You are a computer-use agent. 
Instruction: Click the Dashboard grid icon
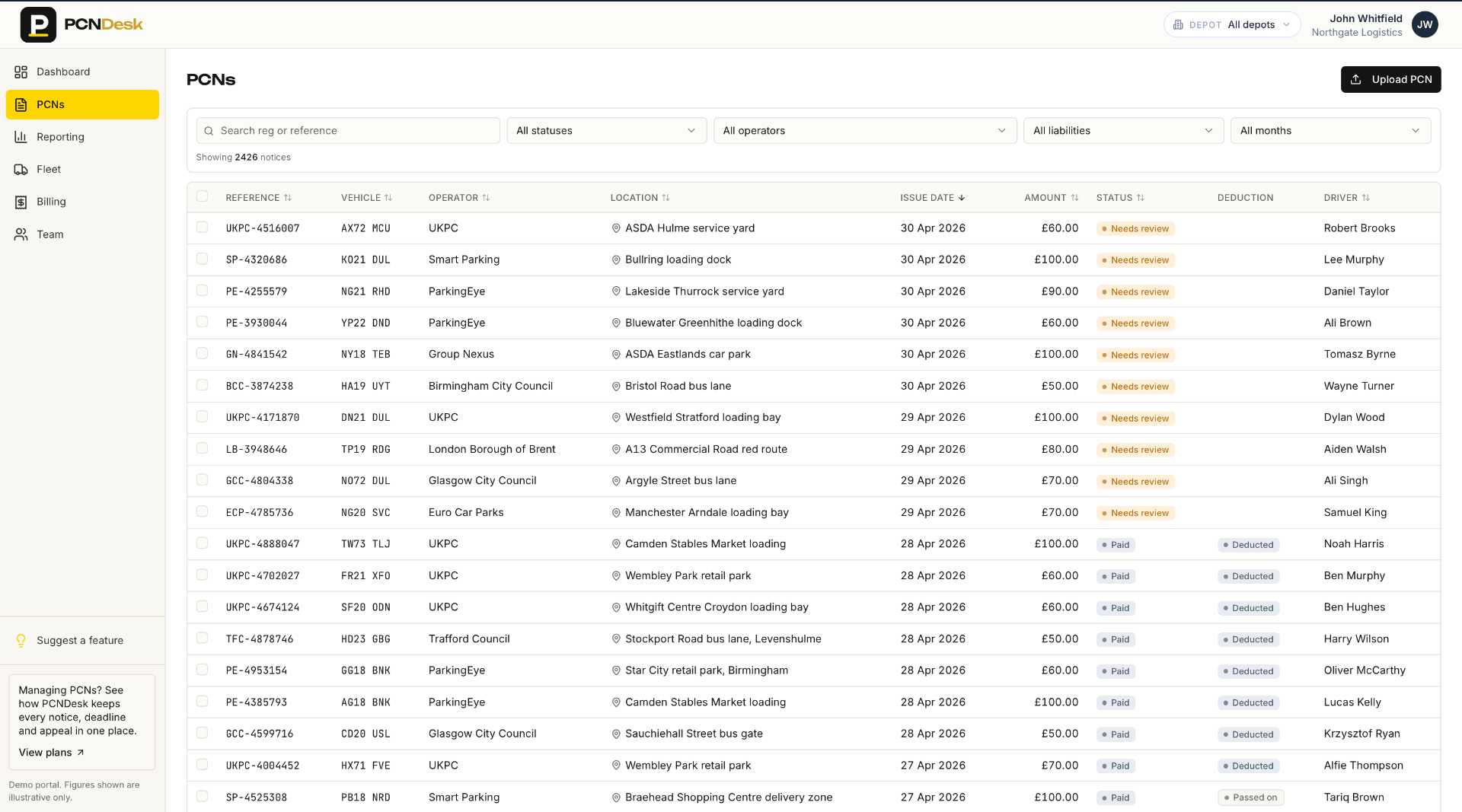tap(21, 72)
